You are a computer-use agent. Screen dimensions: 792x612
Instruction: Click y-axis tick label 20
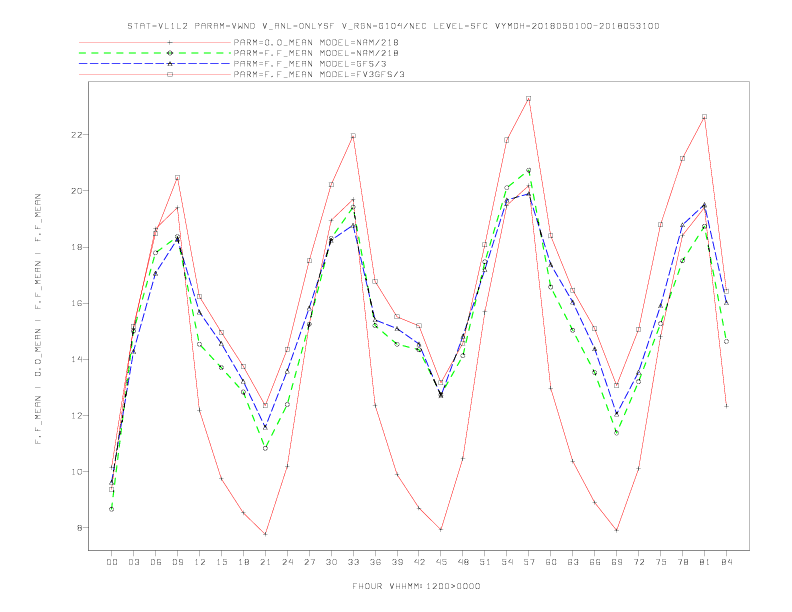[x=77, y=191]
